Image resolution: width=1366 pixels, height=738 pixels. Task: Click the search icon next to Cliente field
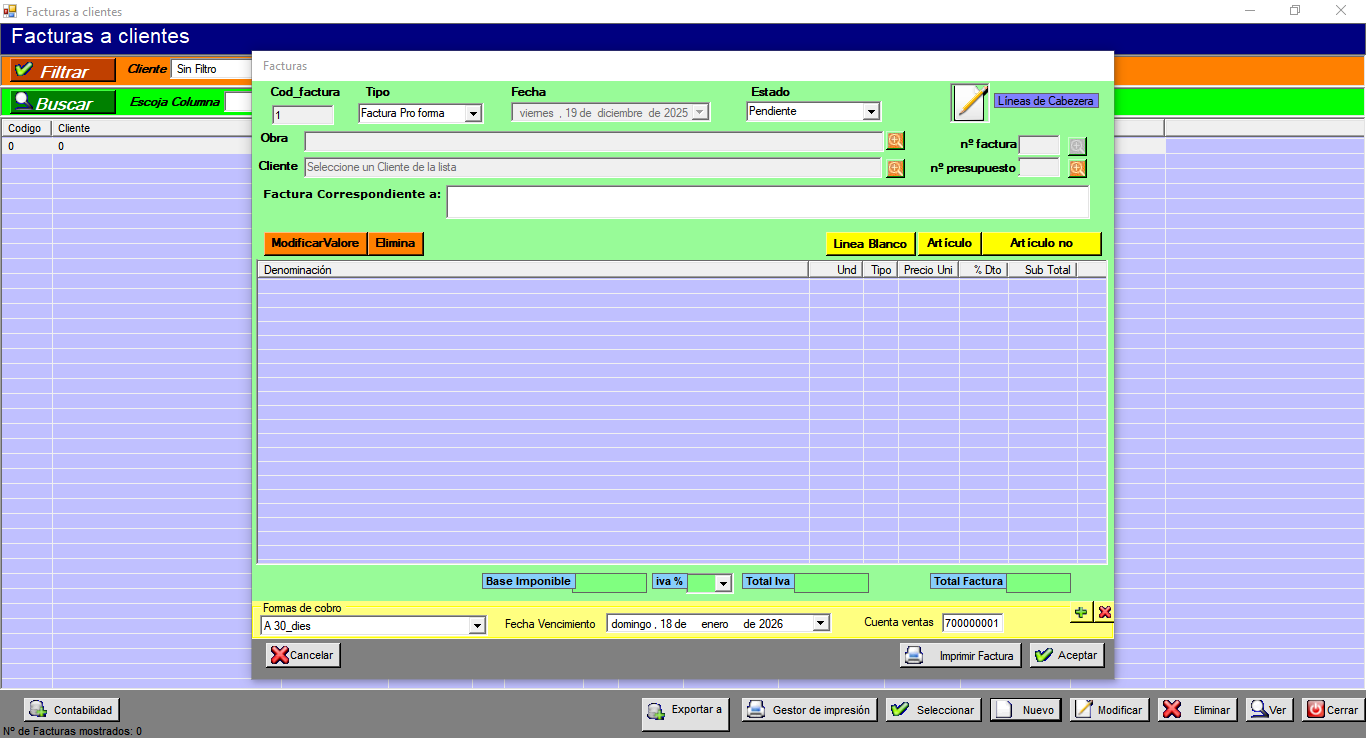[895, 168]
